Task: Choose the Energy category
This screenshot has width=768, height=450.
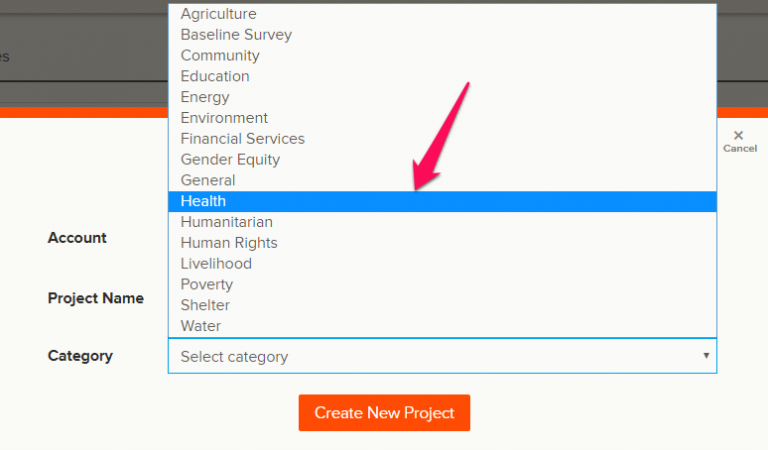Action: click(205, 98)
